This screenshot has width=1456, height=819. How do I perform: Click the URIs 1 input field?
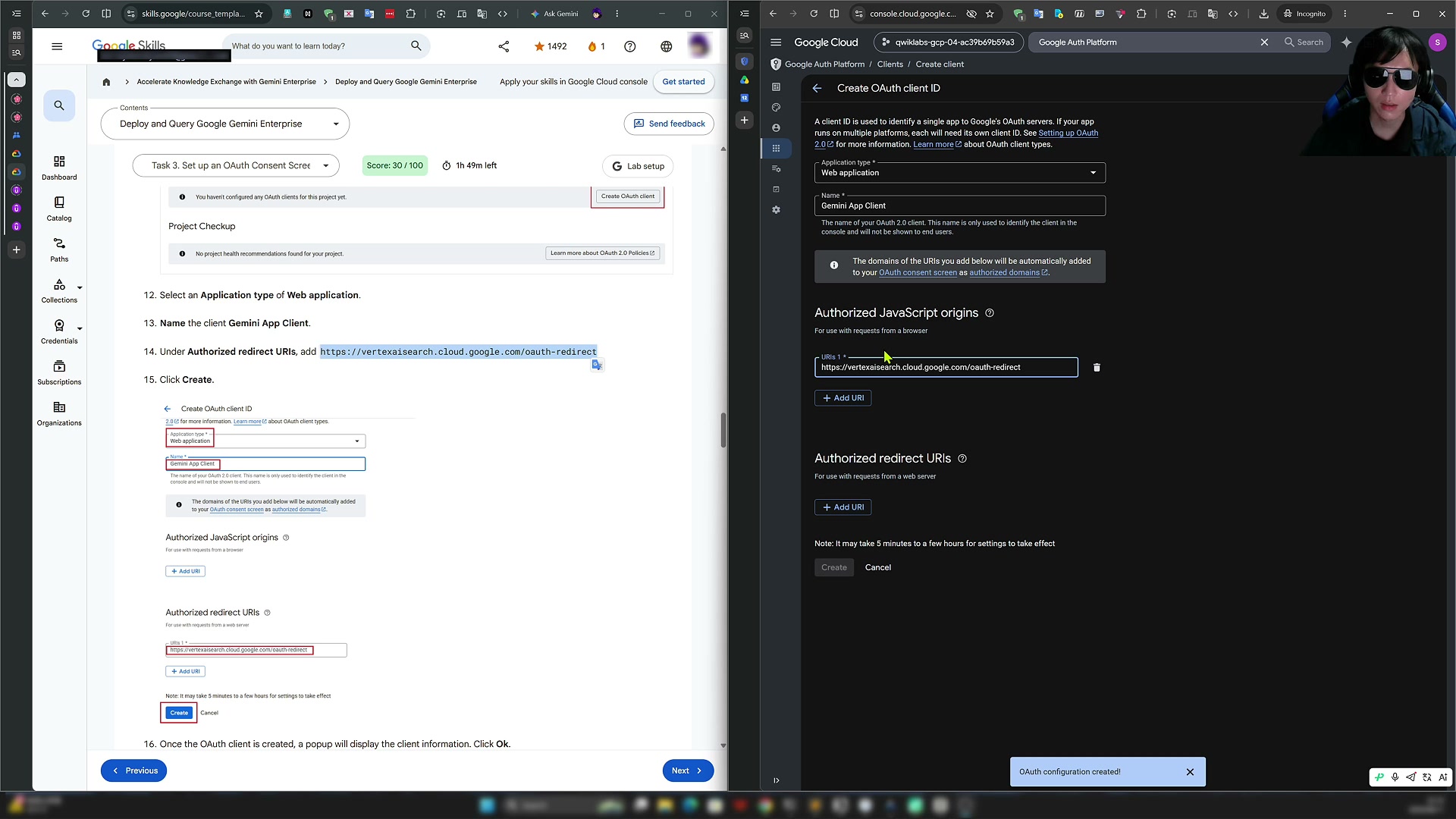[946, 368]
